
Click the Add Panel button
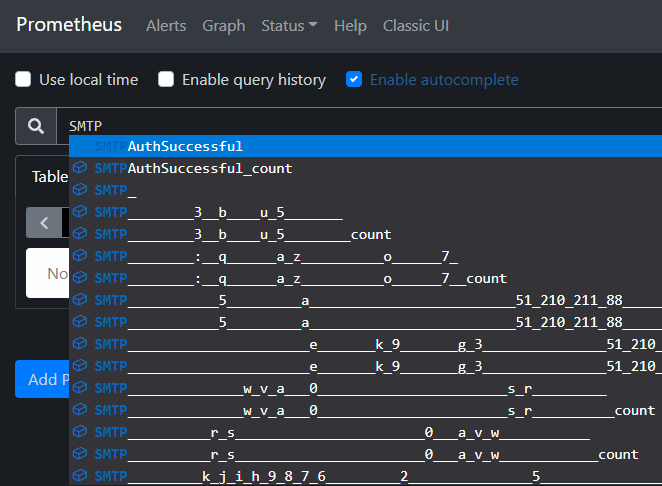tap(42, 379)
